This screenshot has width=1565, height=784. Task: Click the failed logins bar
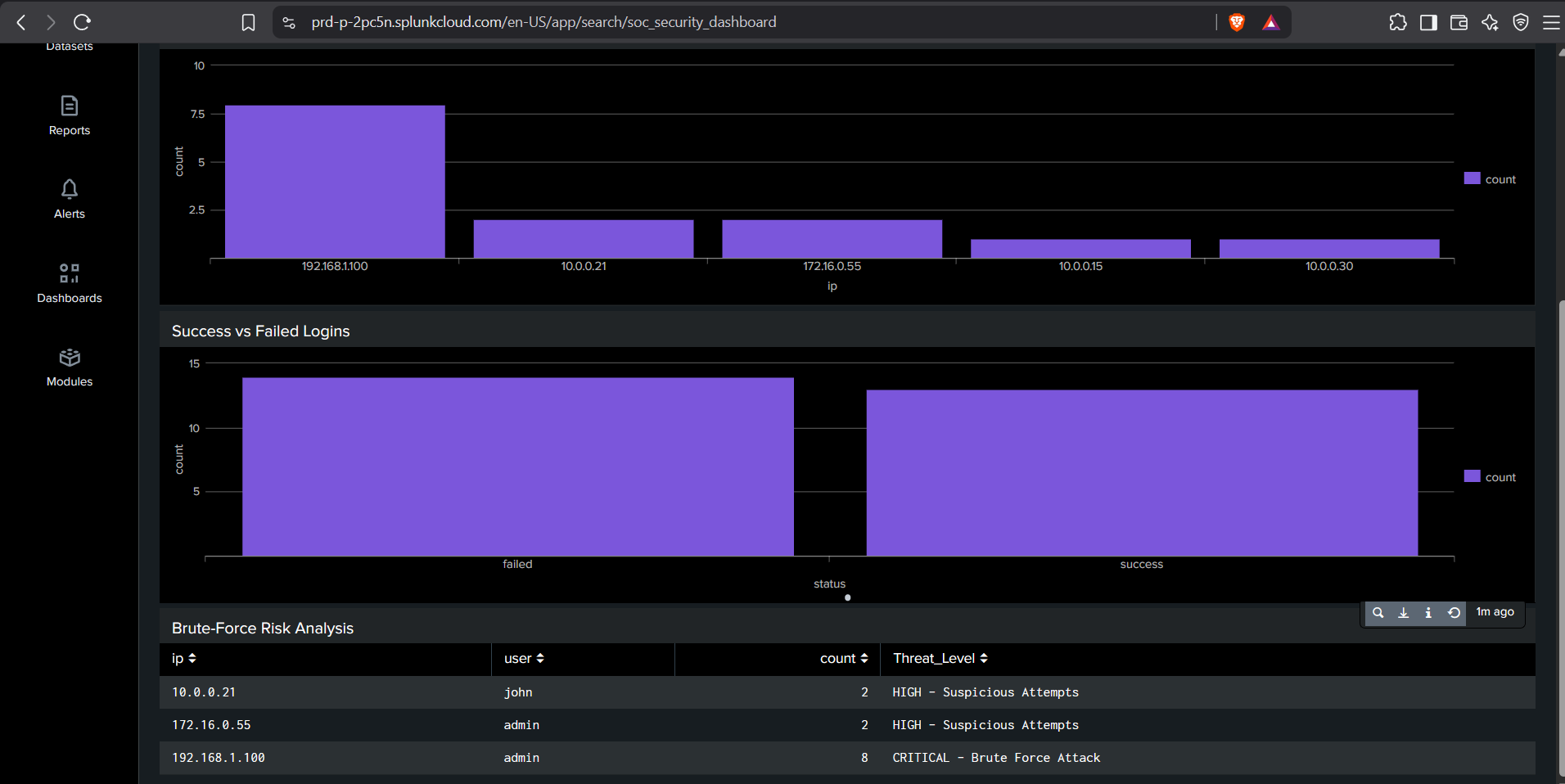[x=518, y=467]
